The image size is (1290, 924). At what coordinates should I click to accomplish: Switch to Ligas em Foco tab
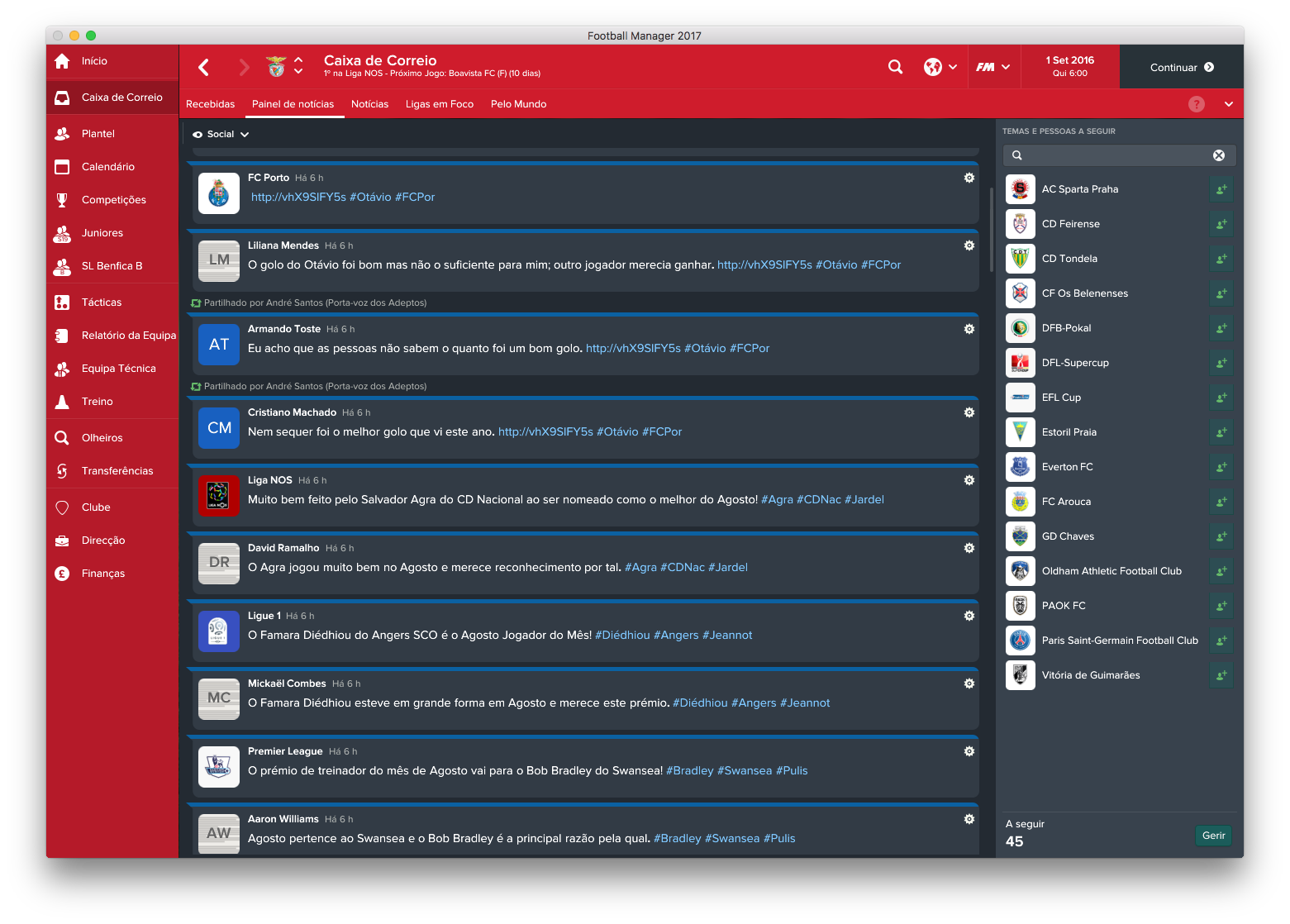(440, 104)
